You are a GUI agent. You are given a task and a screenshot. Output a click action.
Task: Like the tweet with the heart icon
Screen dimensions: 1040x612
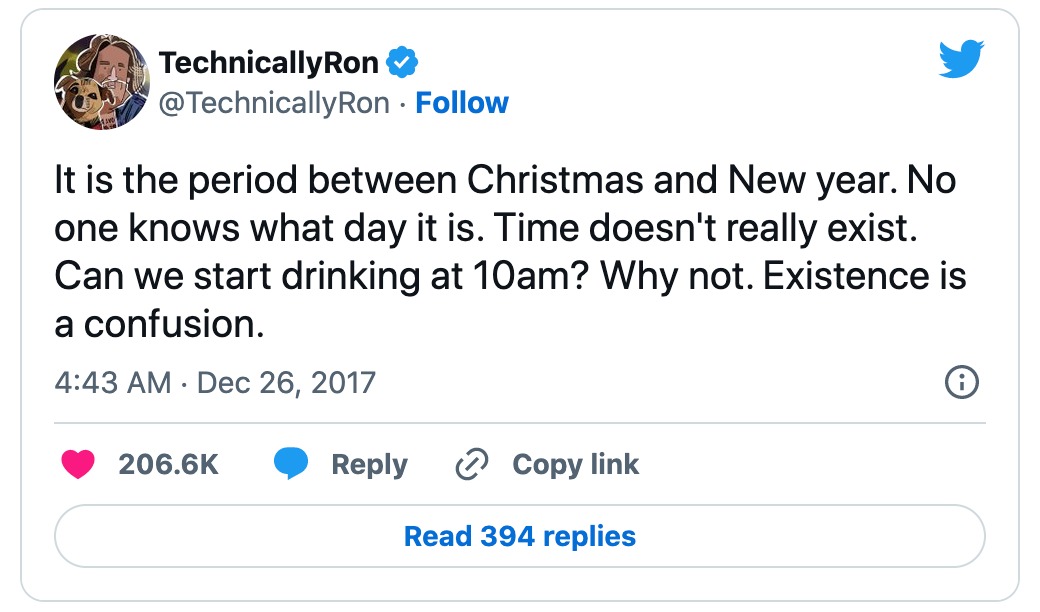(78, 464)
